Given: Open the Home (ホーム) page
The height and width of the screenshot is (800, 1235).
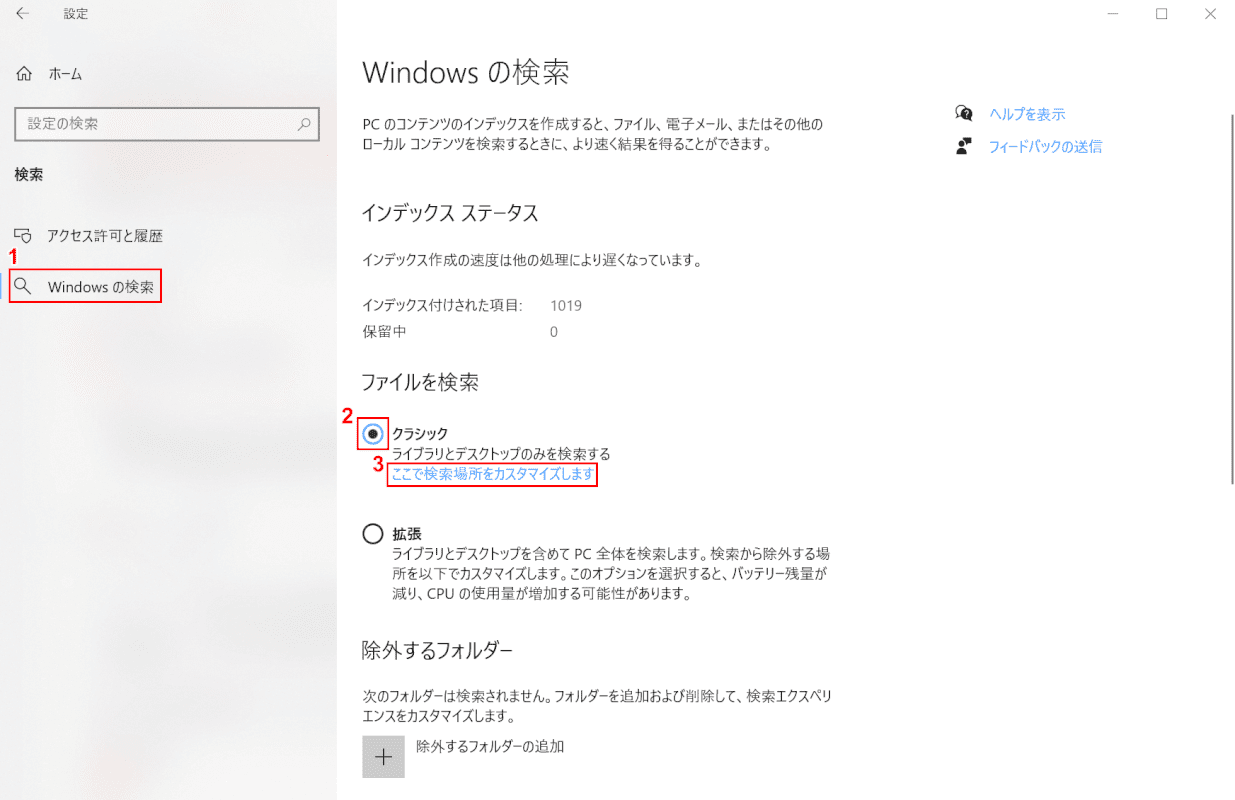Looking at the screenshot, I should (50, 74).
